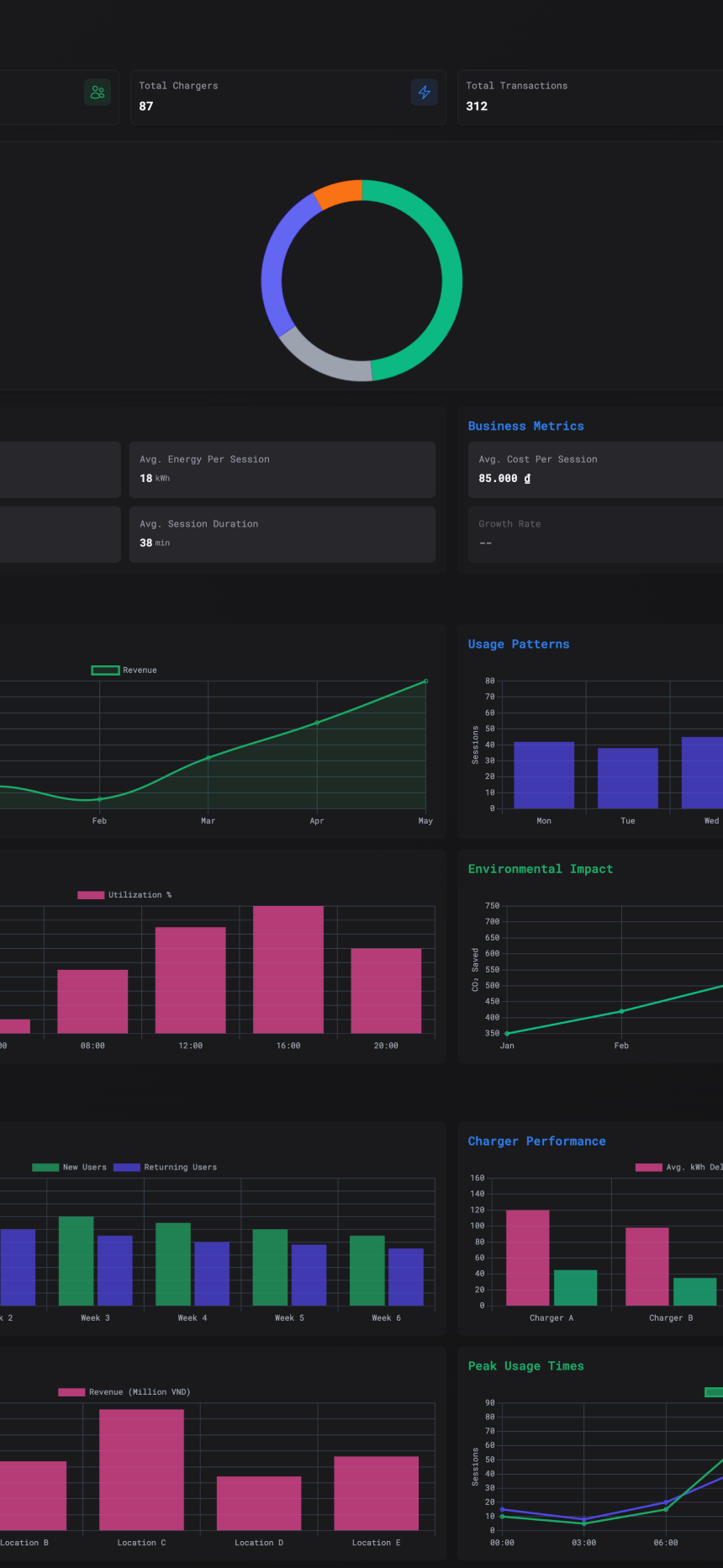Screen dimensions: 723x1568
Task: Click the Business Metrics heading
Action: pyautogui.click(x=525, y=426)
